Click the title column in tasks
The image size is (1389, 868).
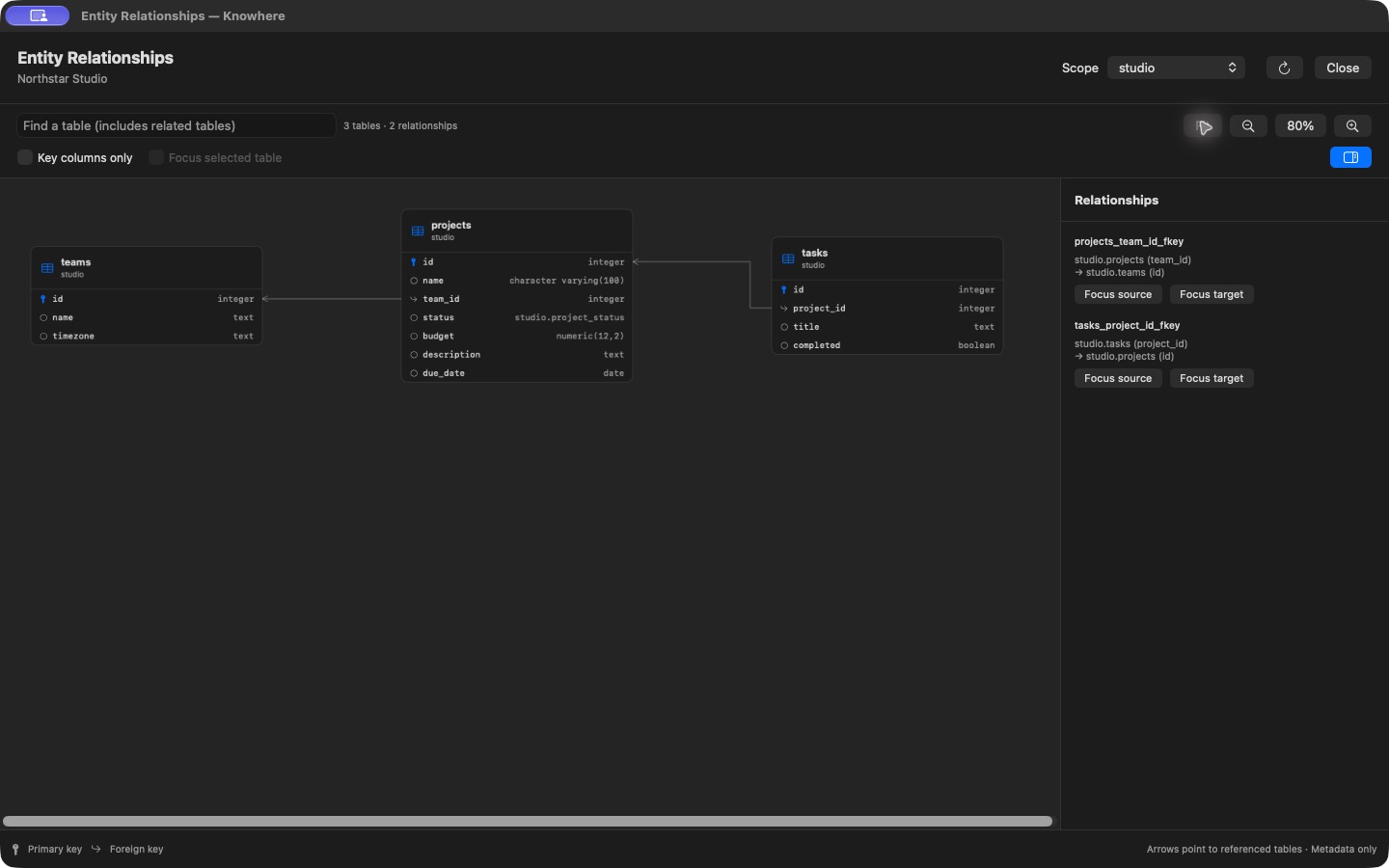[x=887, y=327]
